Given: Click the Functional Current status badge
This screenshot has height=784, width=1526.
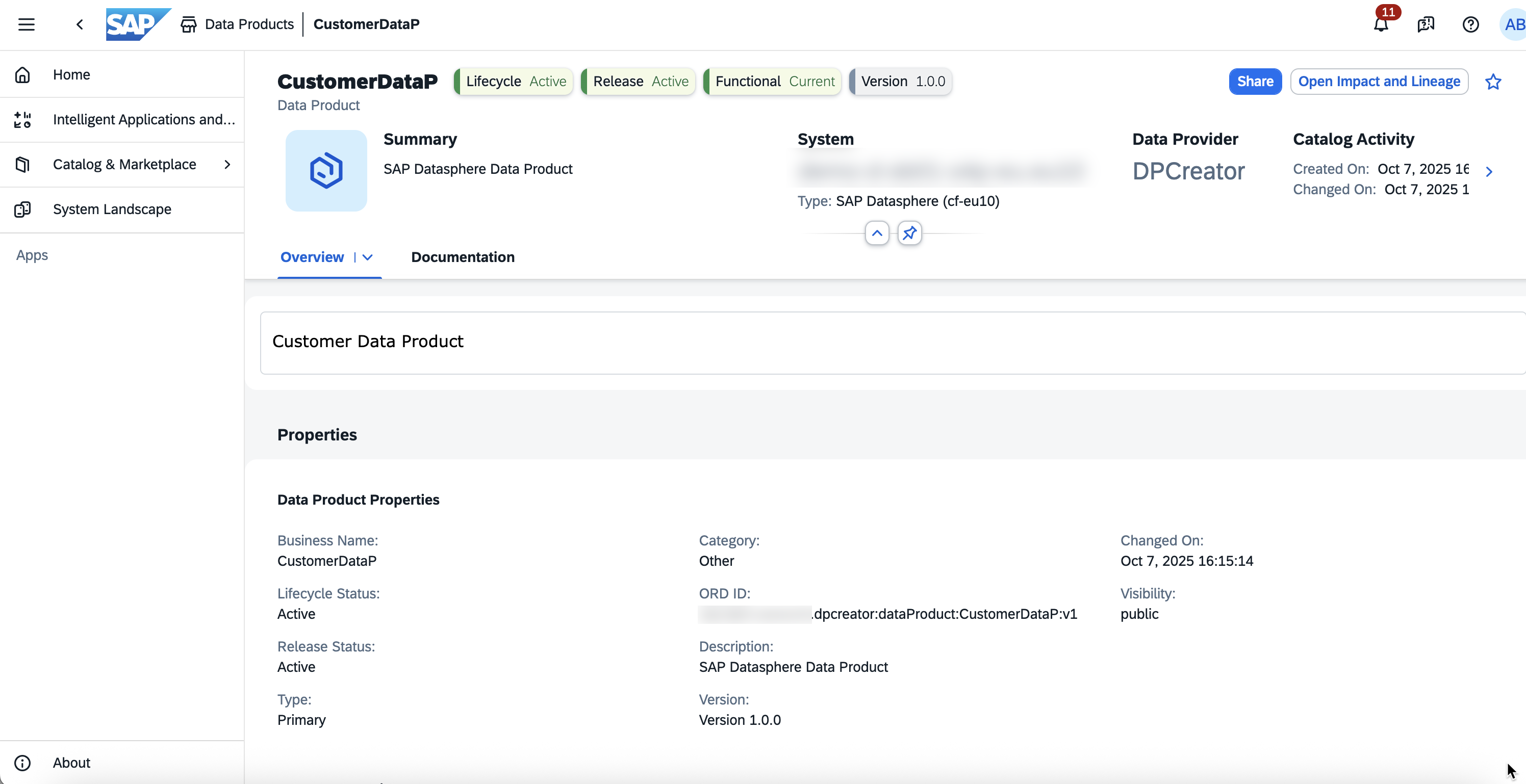Looking at the screenshot, I should point(772,82).
